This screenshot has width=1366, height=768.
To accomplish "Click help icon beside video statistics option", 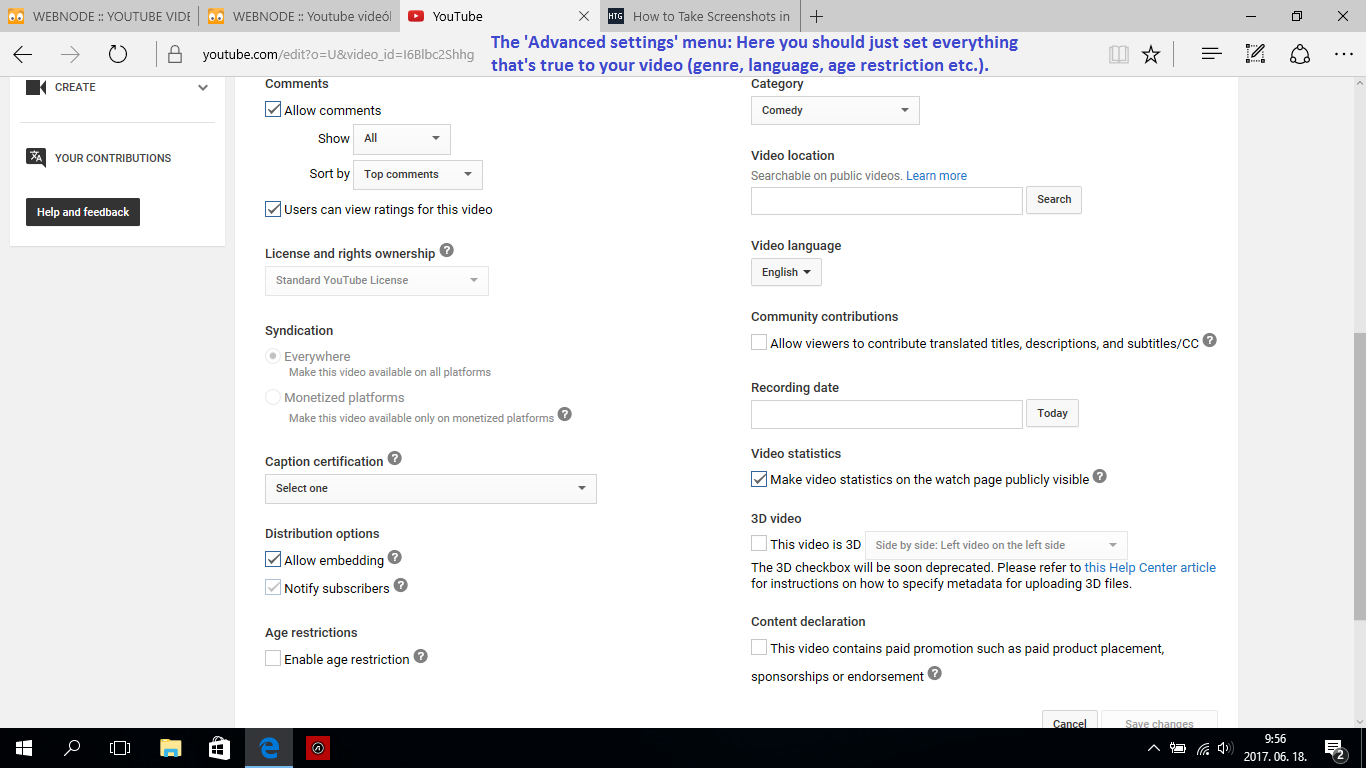I will (1099, 477).
